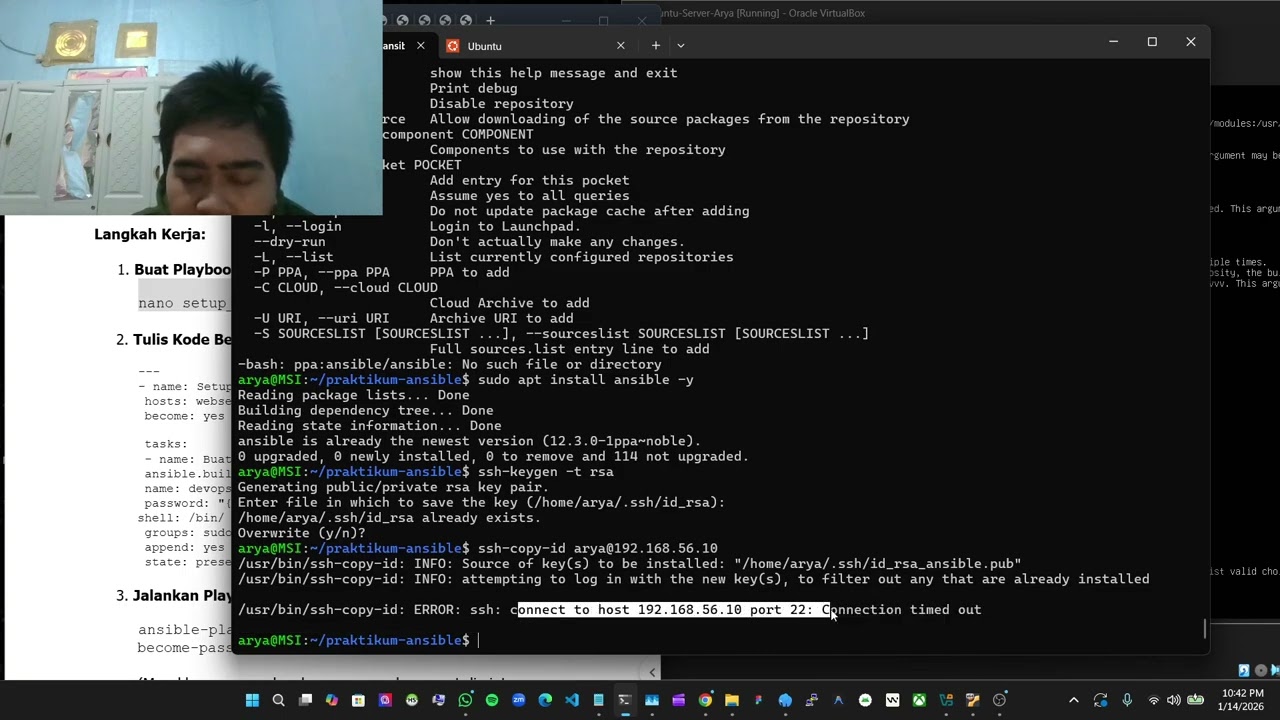Image resolution: width=1280 pixels, height=720 pixels.
Task: Click 'nano setup_' code snippet in document
Action: [184, 303]
